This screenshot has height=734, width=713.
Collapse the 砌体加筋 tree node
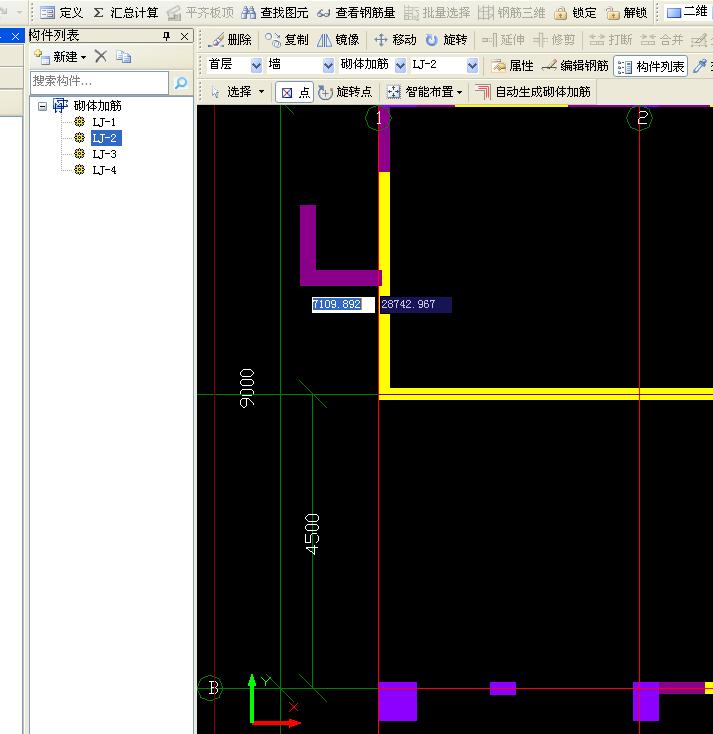pos(43,106)
